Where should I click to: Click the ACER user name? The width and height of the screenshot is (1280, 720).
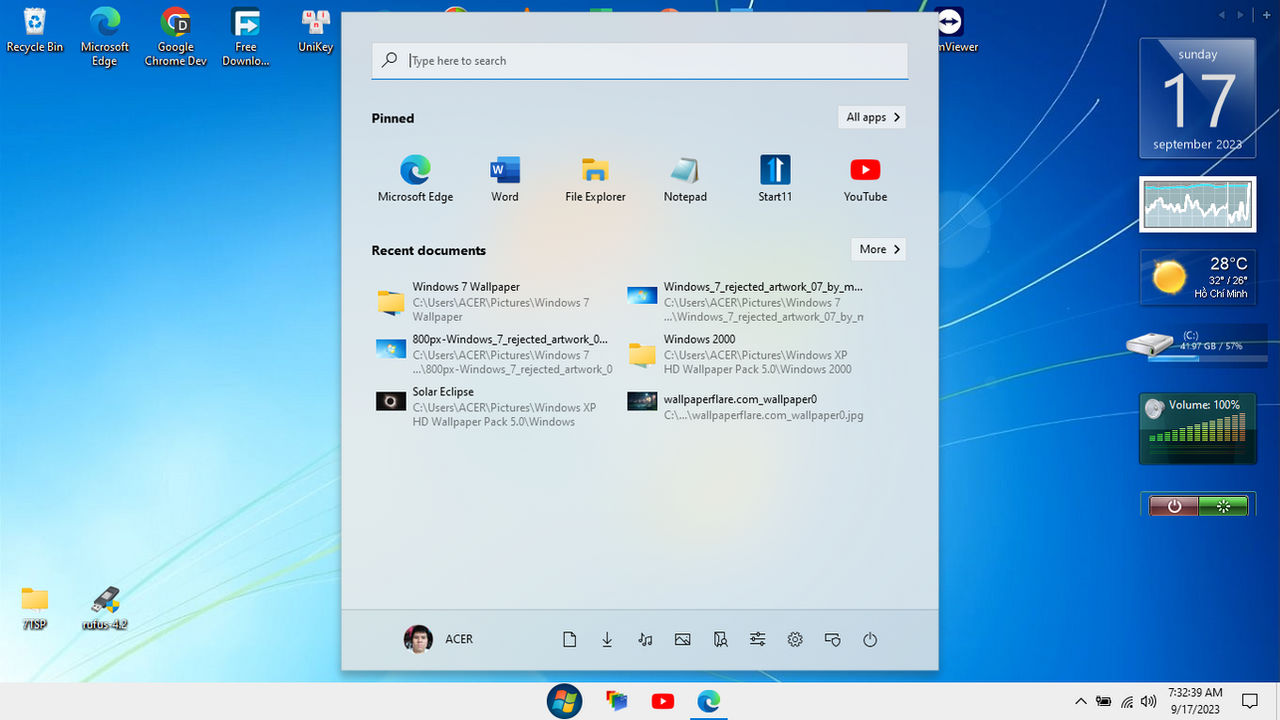(459, 639)
